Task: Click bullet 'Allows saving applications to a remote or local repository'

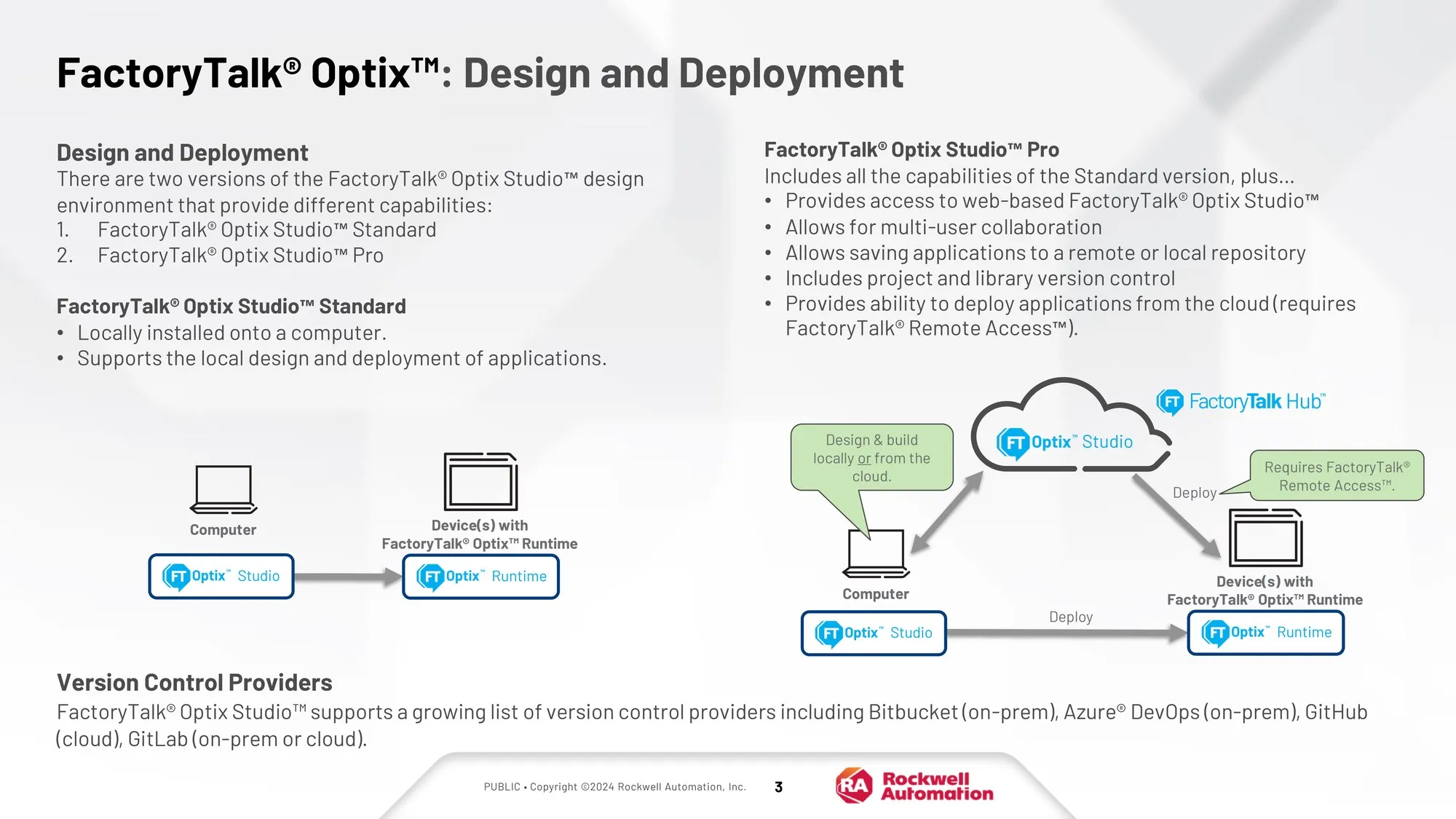Action: point(1034,253)
